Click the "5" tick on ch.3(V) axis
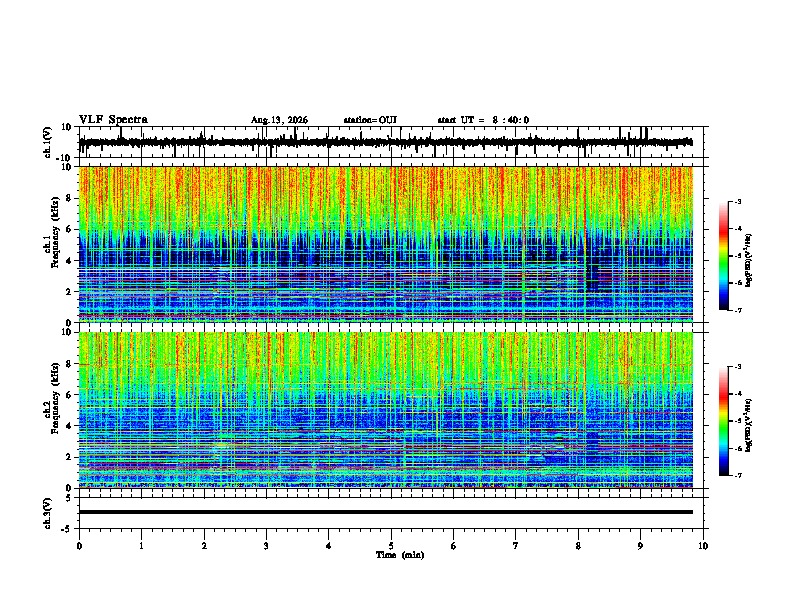Image resolution: width=792 pixels, height=612 pixels. click(70, 498)
